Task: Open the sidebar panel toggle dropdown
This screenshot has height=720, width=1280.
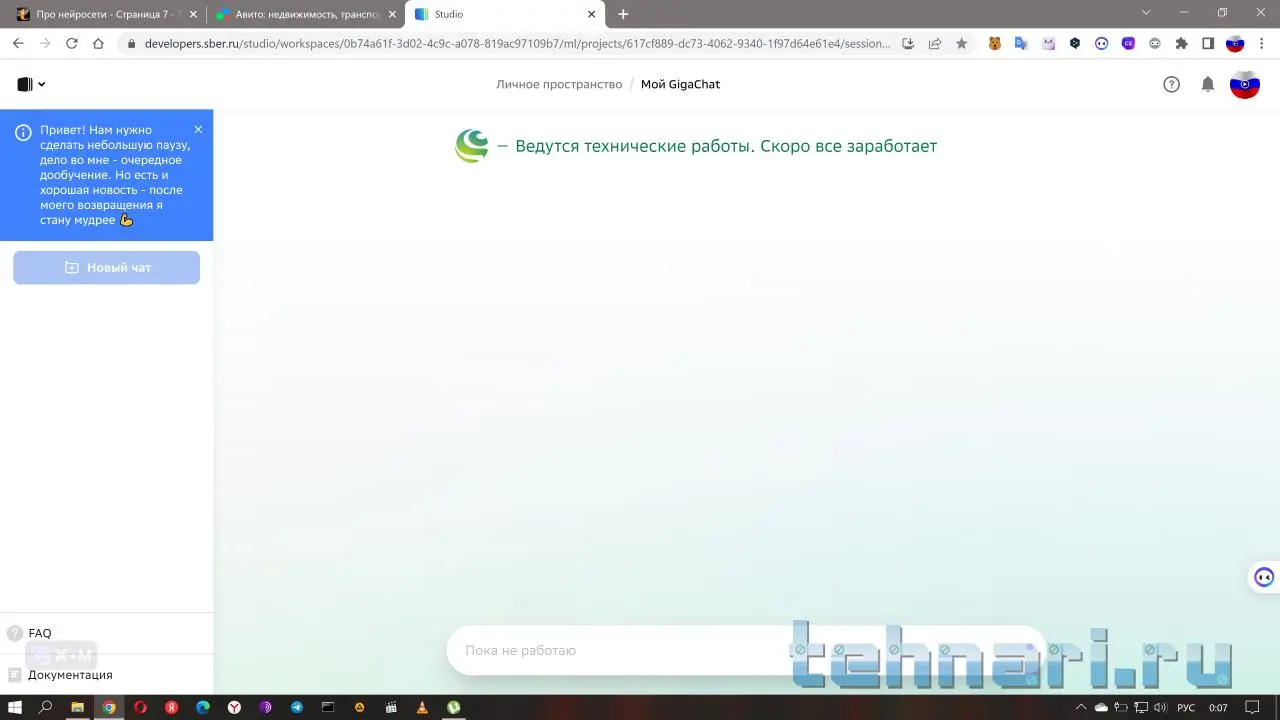Action: click(31, 84)
